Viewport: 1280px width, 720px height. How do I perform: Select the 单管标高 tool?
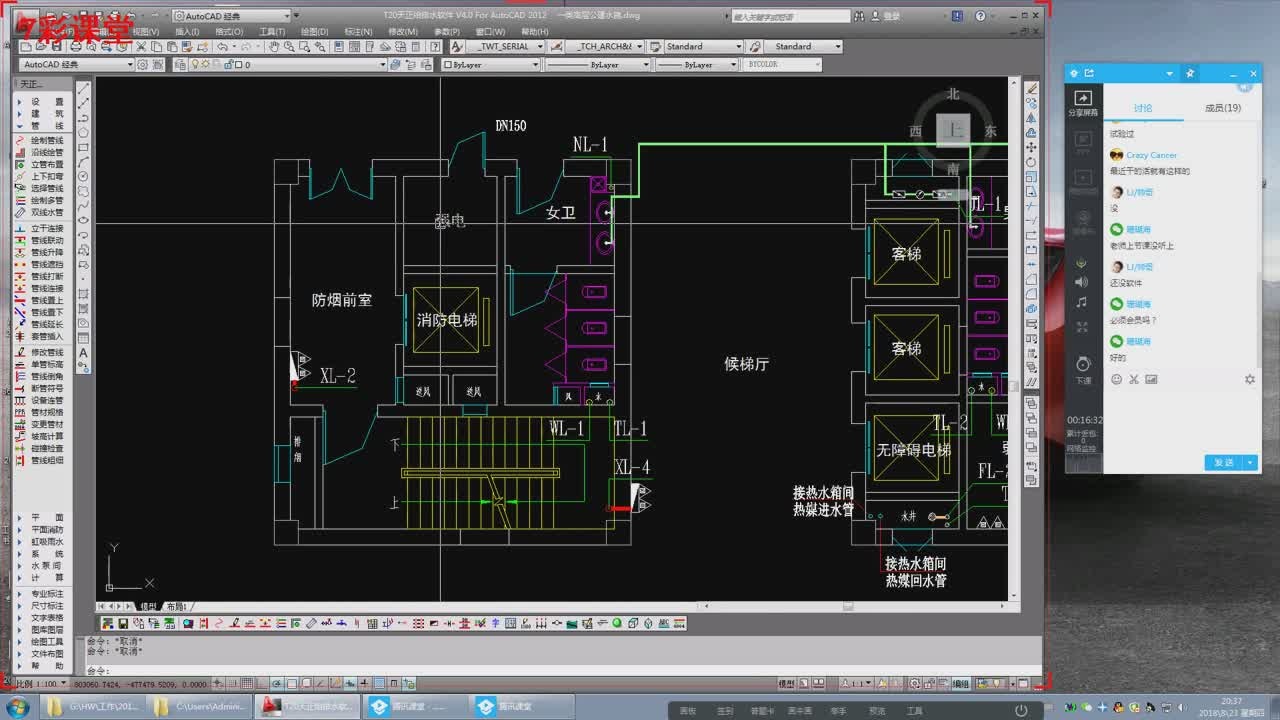(40, 365)
